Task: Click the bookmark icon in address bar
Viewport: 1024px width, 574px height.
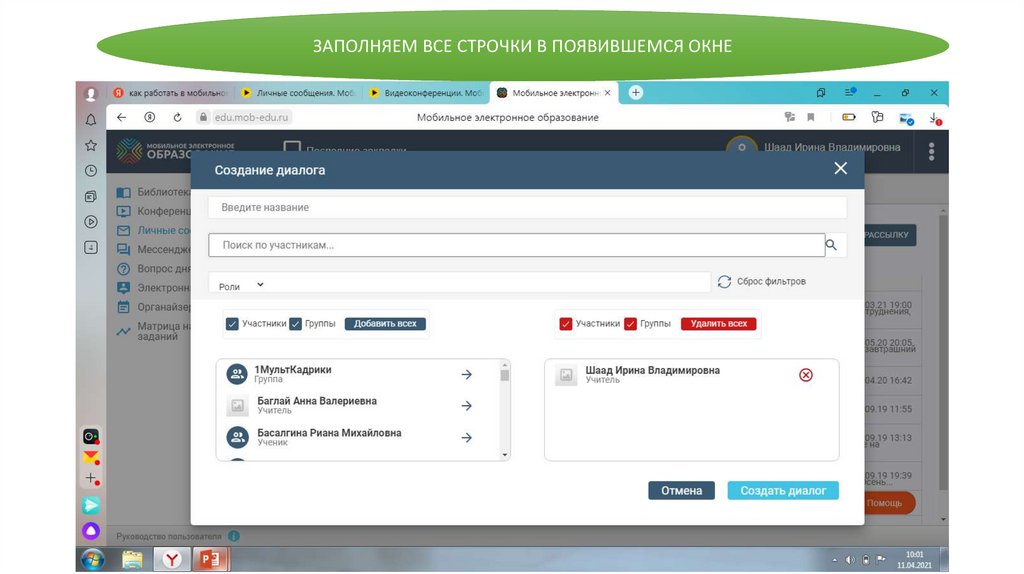Action: click(x=810, y=117)
